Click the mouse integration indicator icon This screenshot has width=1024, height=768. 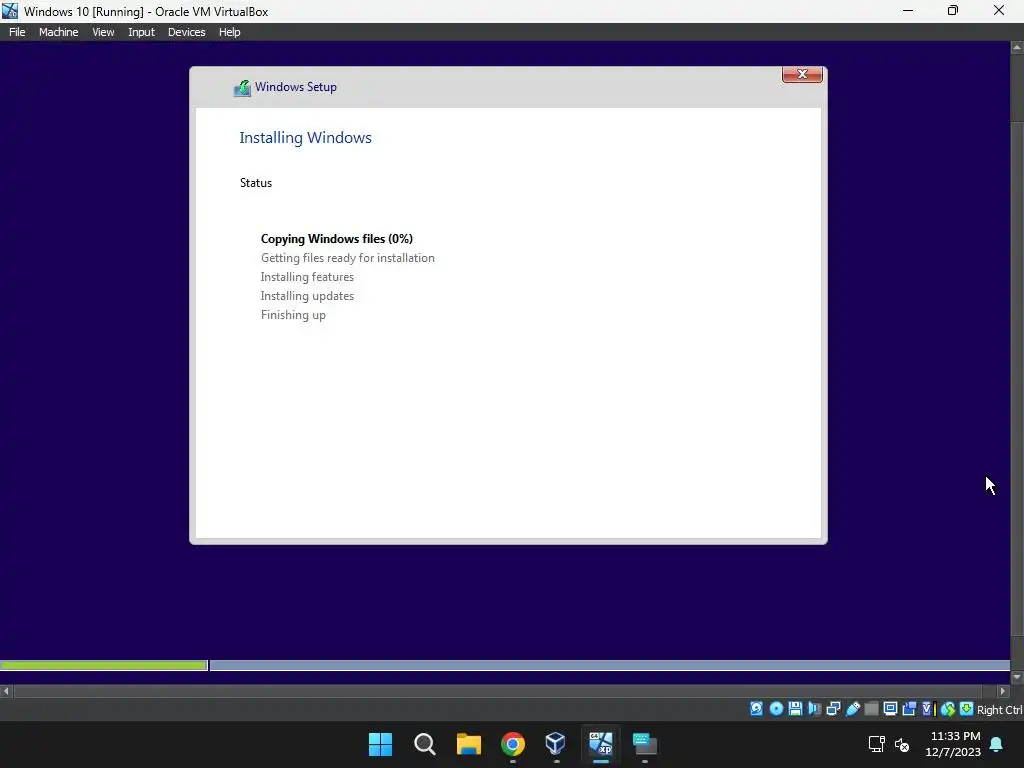click(948, 709)
